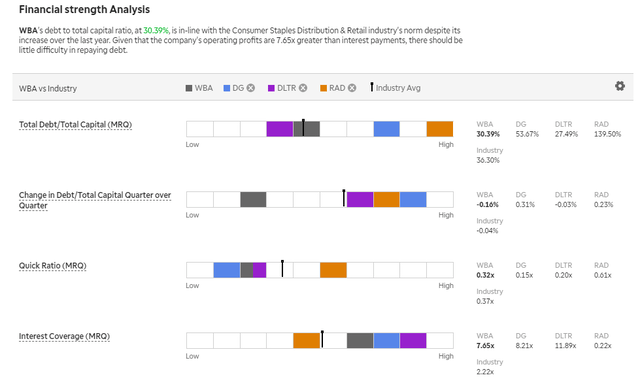Open Total Debt/Total Capital (MRQ) definition
Image resolution: width=640 pixels, height=388 pixels.
point(76,125)
